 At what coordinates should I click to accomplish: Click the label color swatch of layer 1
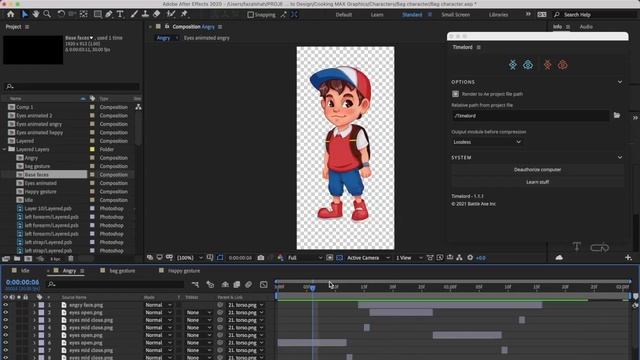[41, 305]
